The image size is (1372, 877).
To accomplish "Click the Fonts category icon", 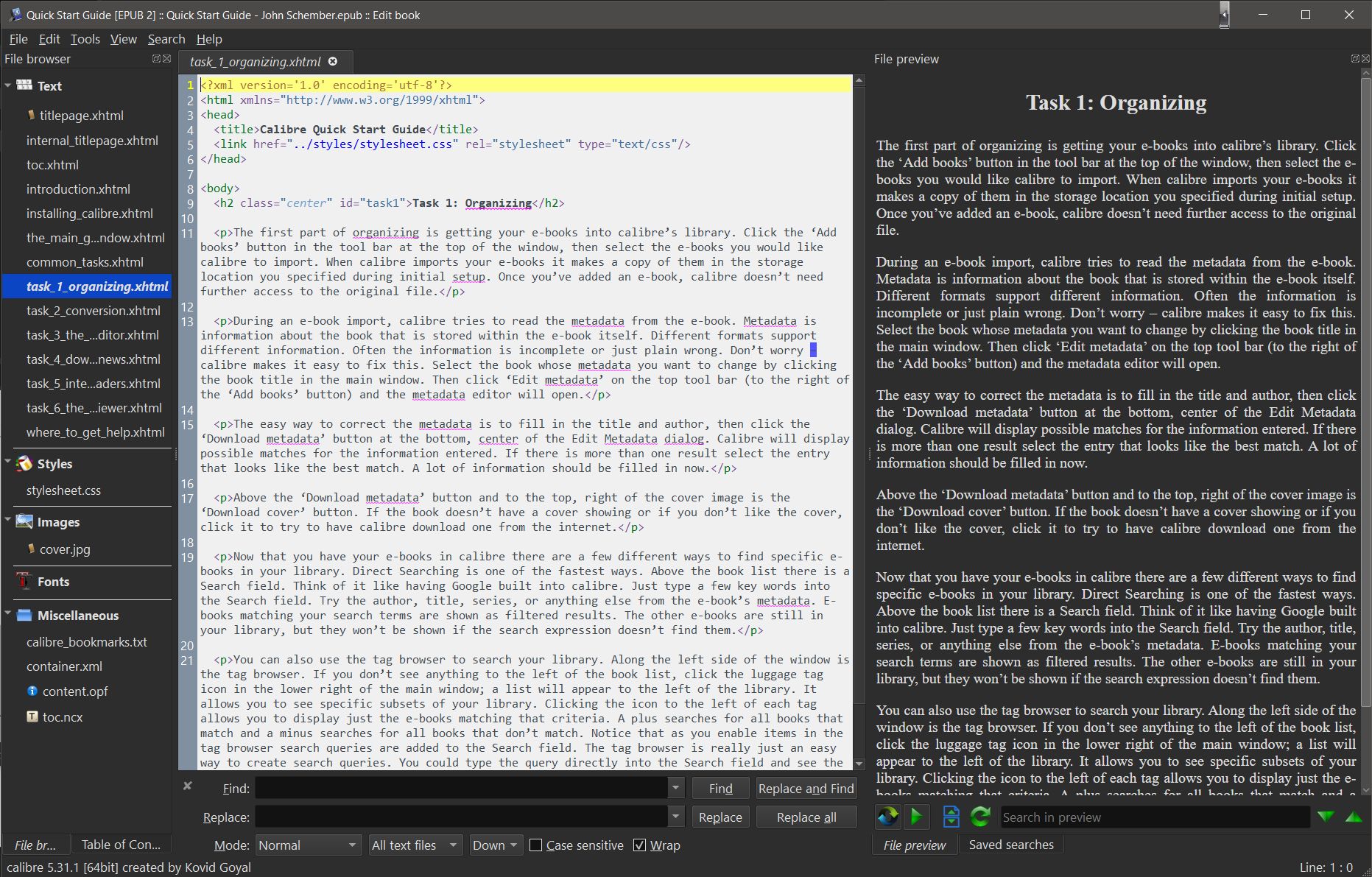I will click(24, 581).
